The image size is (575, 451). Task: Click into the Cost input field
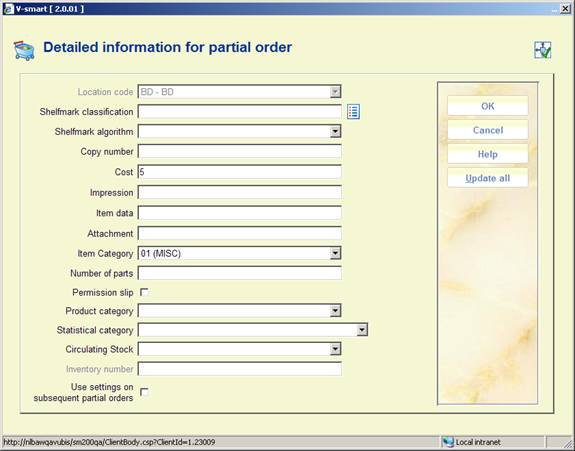point(240,172)
